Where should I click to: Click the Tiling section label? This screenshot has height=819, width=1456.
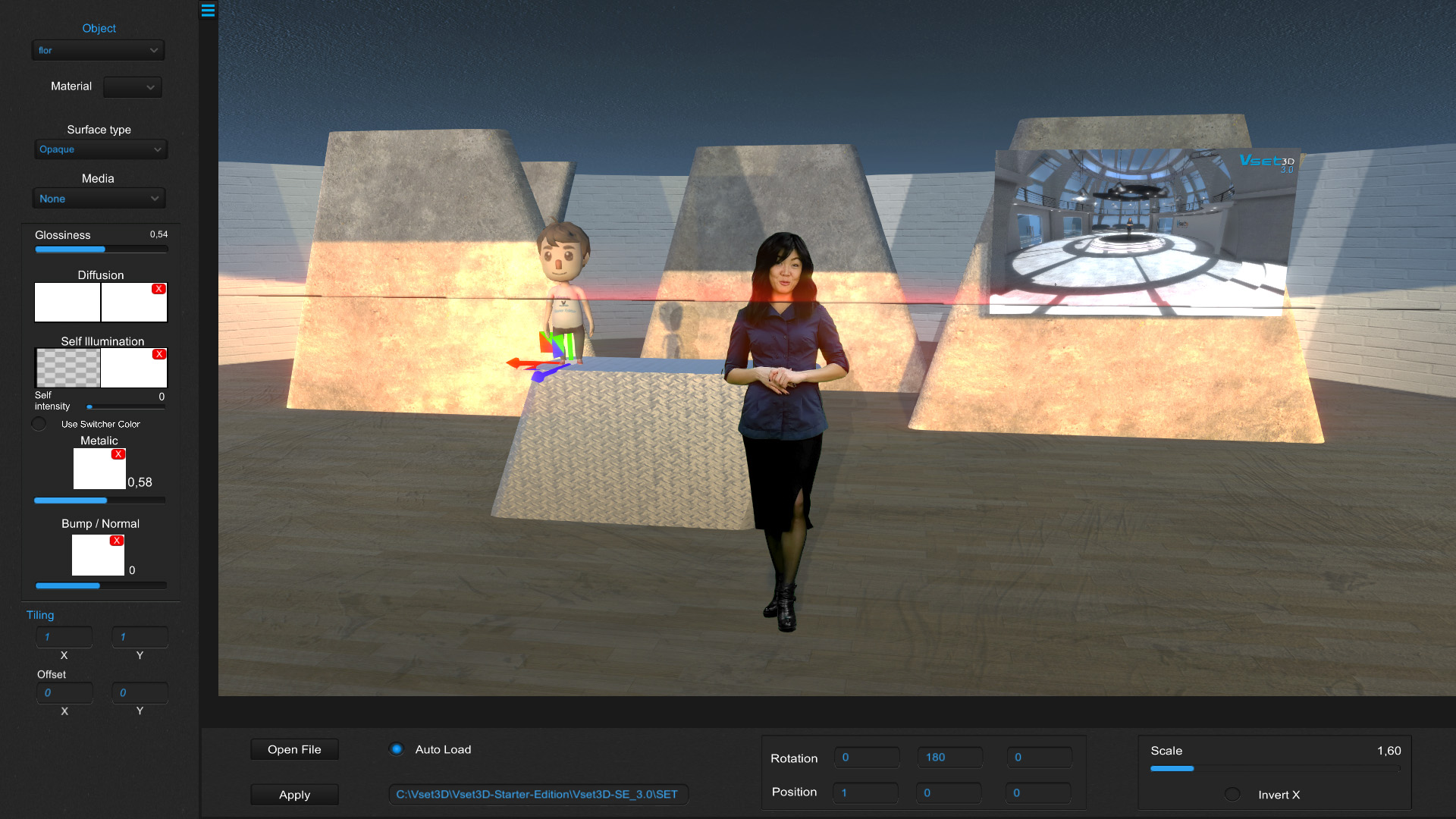pos(40,615)
